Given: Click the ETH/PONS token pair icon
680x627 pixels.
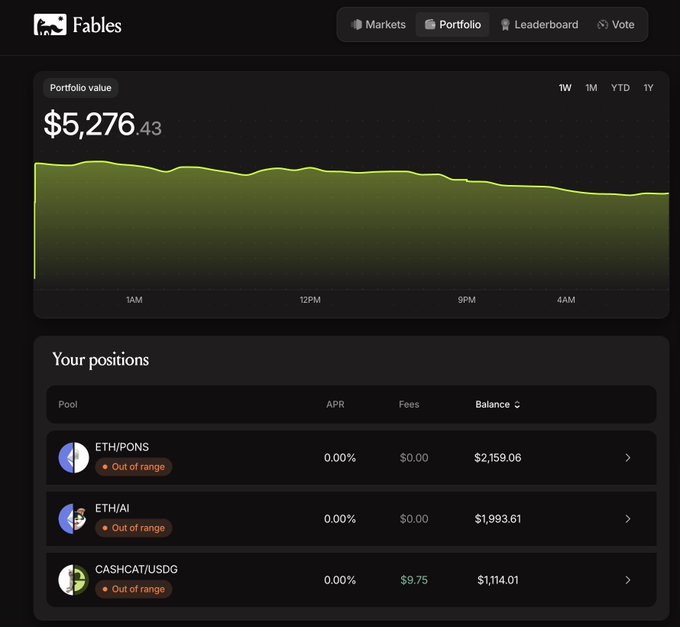Looking at the screenshot, I should pos(74,457).
